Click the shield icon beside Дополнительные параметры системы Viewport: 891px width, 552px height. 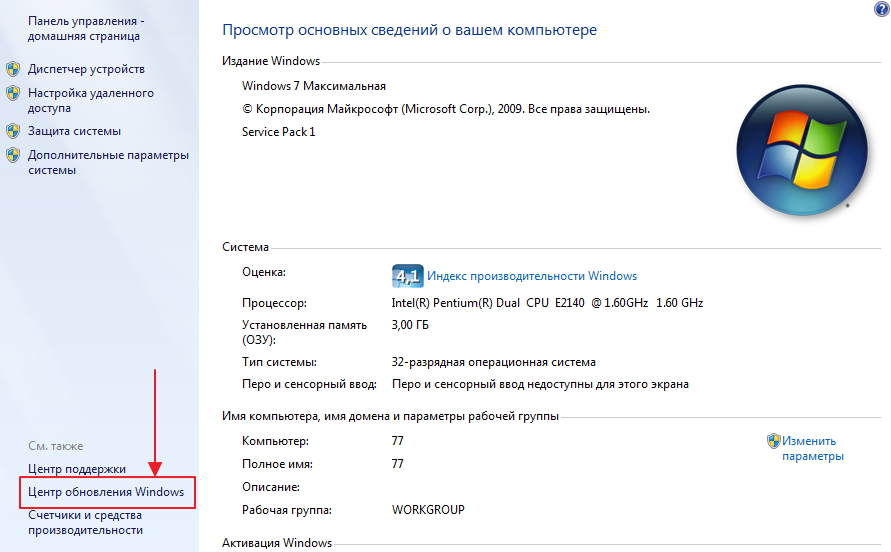tap(13, 155)
